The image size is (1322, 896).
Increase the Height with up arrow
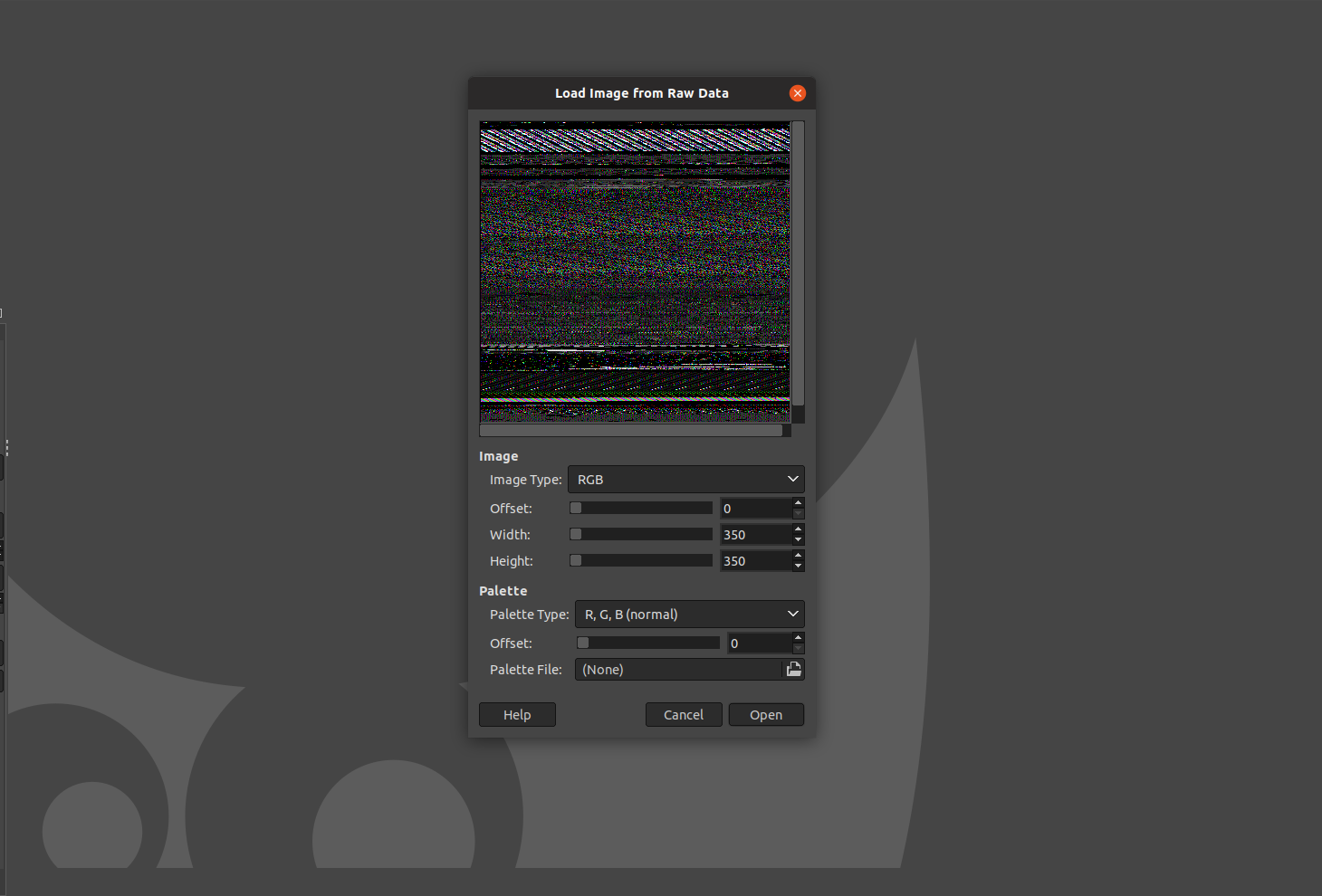798,555
